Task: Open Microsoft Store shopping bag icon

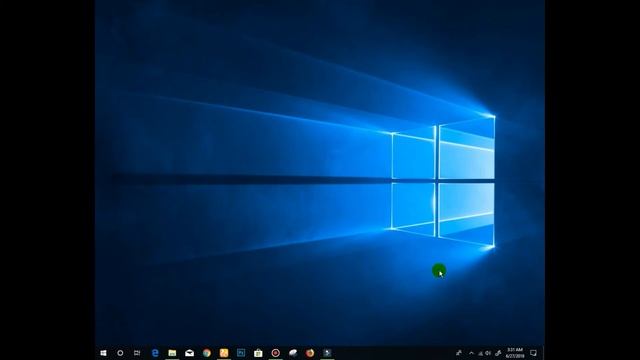Action: coord(258,353)
